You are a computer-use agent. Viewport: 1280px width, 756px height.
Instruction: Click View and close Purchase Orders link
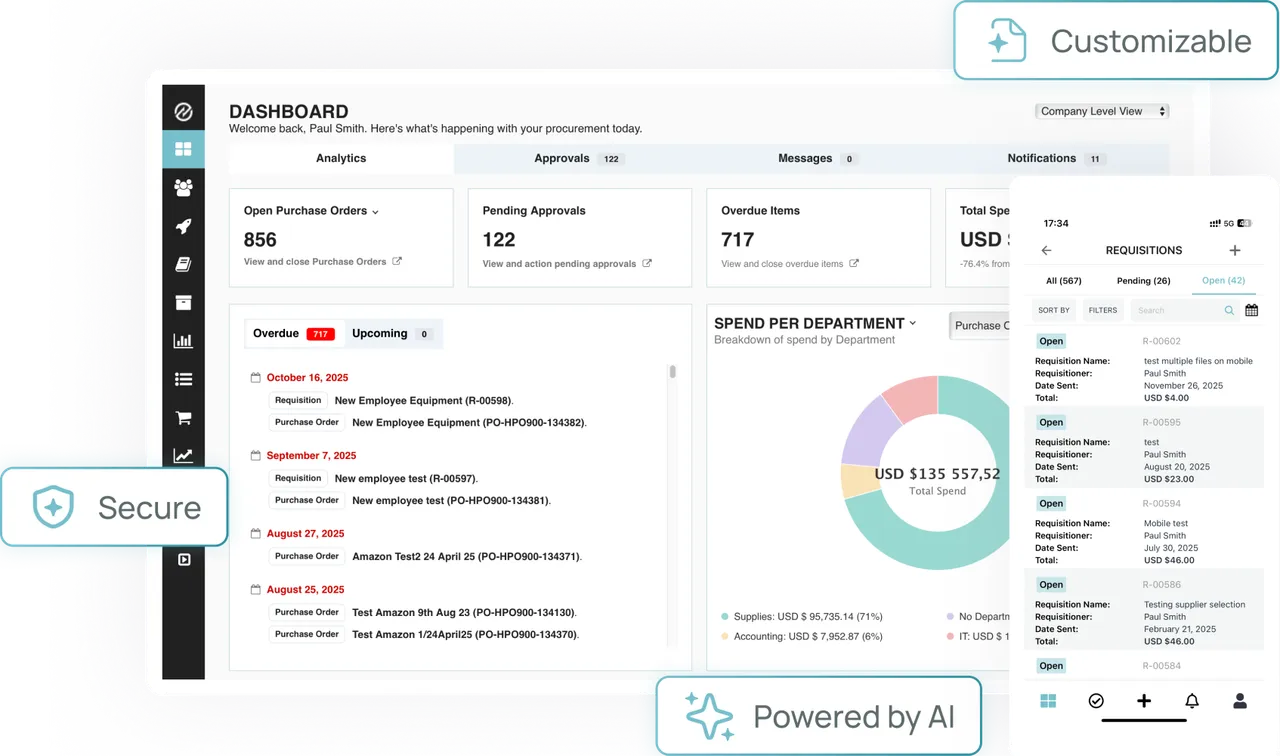[x=315, y=261]
